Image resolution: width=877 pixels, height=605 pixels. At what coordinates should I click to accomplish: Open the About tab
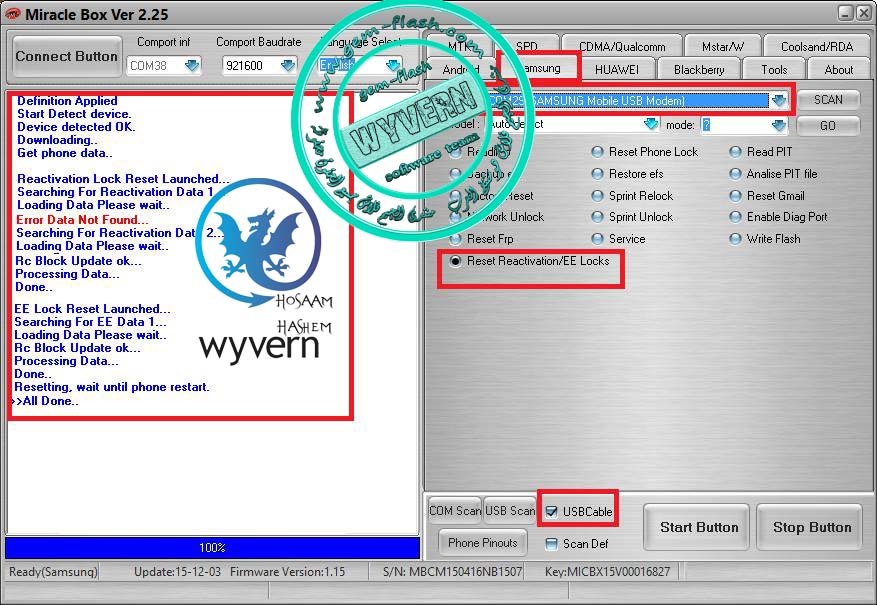[838, 69]
